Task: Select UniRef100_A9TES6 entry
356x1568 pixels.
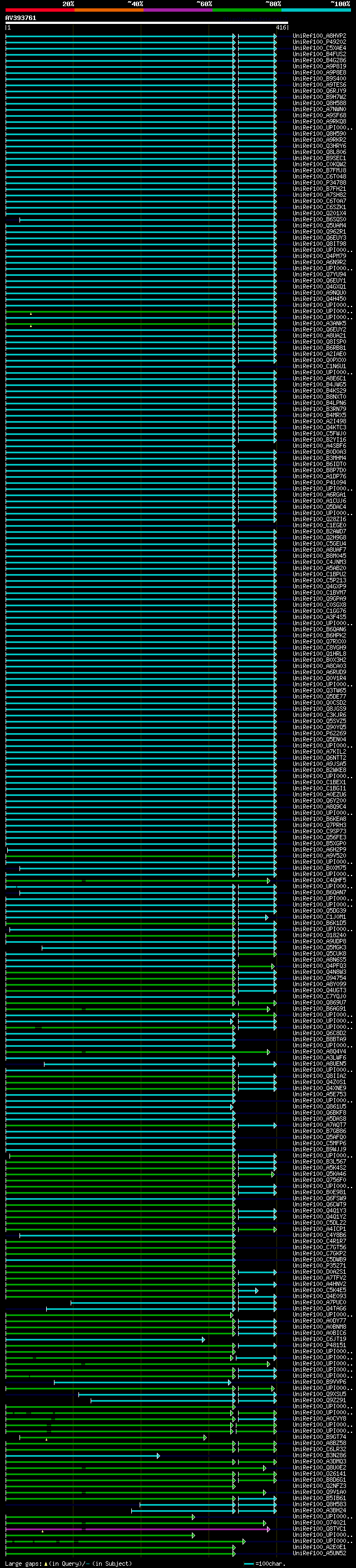Action: pos(319,85)
